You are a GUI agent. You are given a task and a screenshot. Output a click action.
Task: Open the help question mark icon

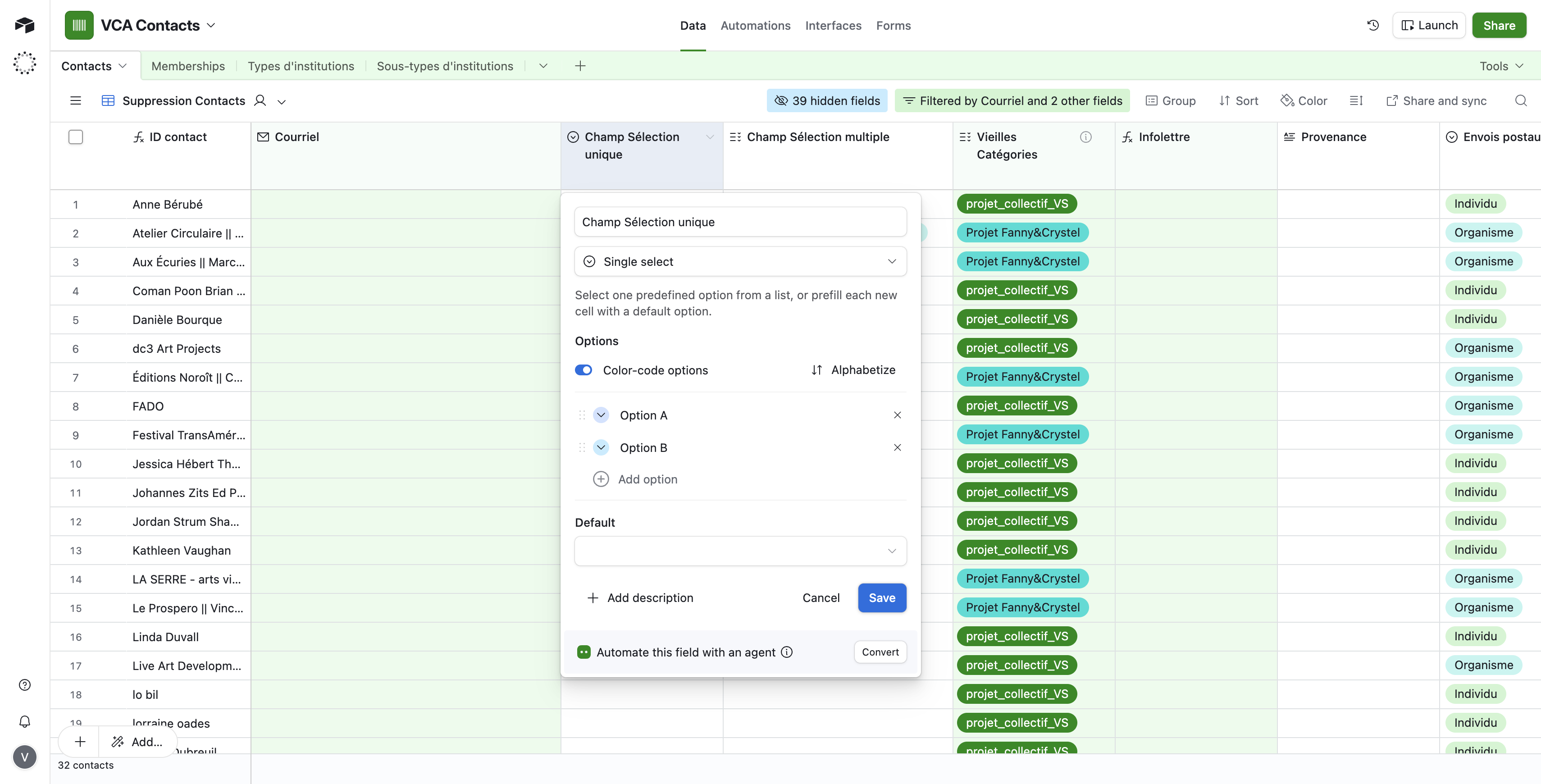(24, 685)
